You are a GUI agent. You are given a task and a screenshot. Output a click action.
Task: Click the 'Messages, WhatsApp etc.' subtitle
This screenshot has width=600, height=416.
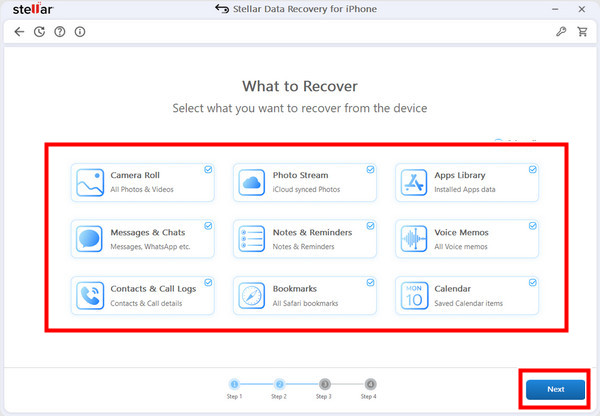(x=150, y=247)
